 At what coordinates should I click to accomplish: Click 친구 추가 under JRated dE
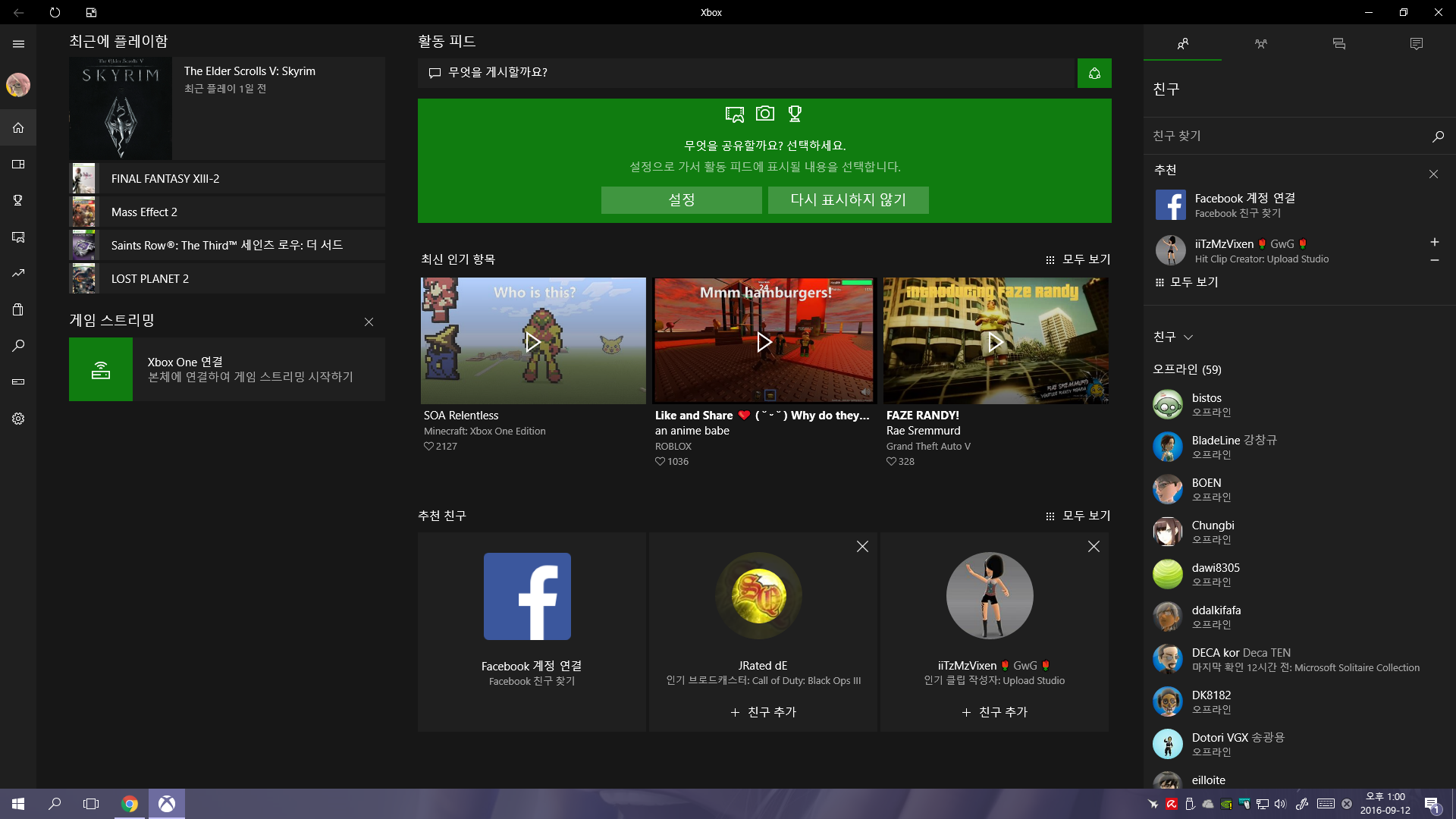763,712
